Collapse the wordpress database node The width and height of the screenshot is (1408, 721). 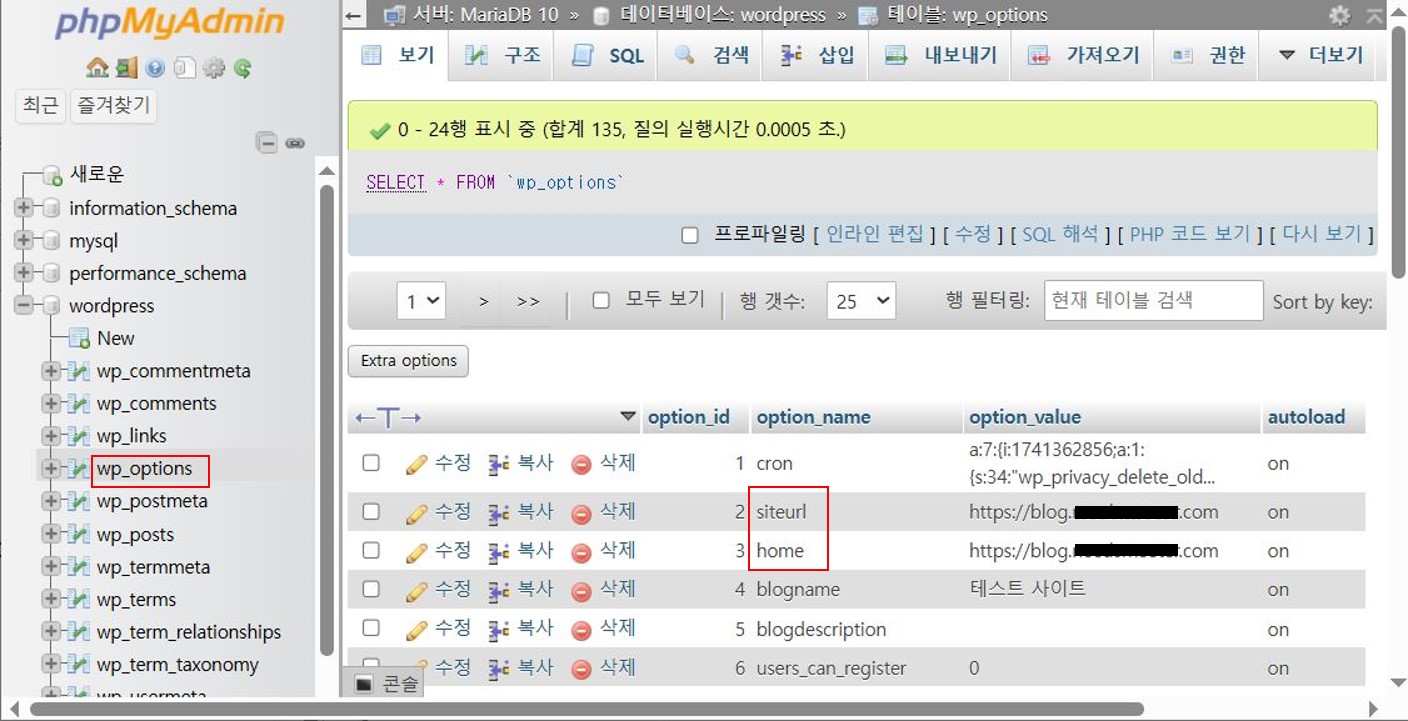[23, 306]
